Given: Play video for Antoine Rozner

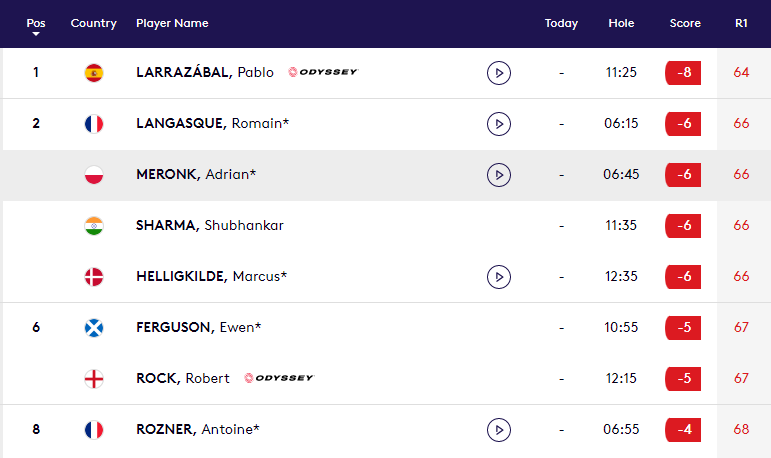Looking at the screenshot, I should [498, 430].
